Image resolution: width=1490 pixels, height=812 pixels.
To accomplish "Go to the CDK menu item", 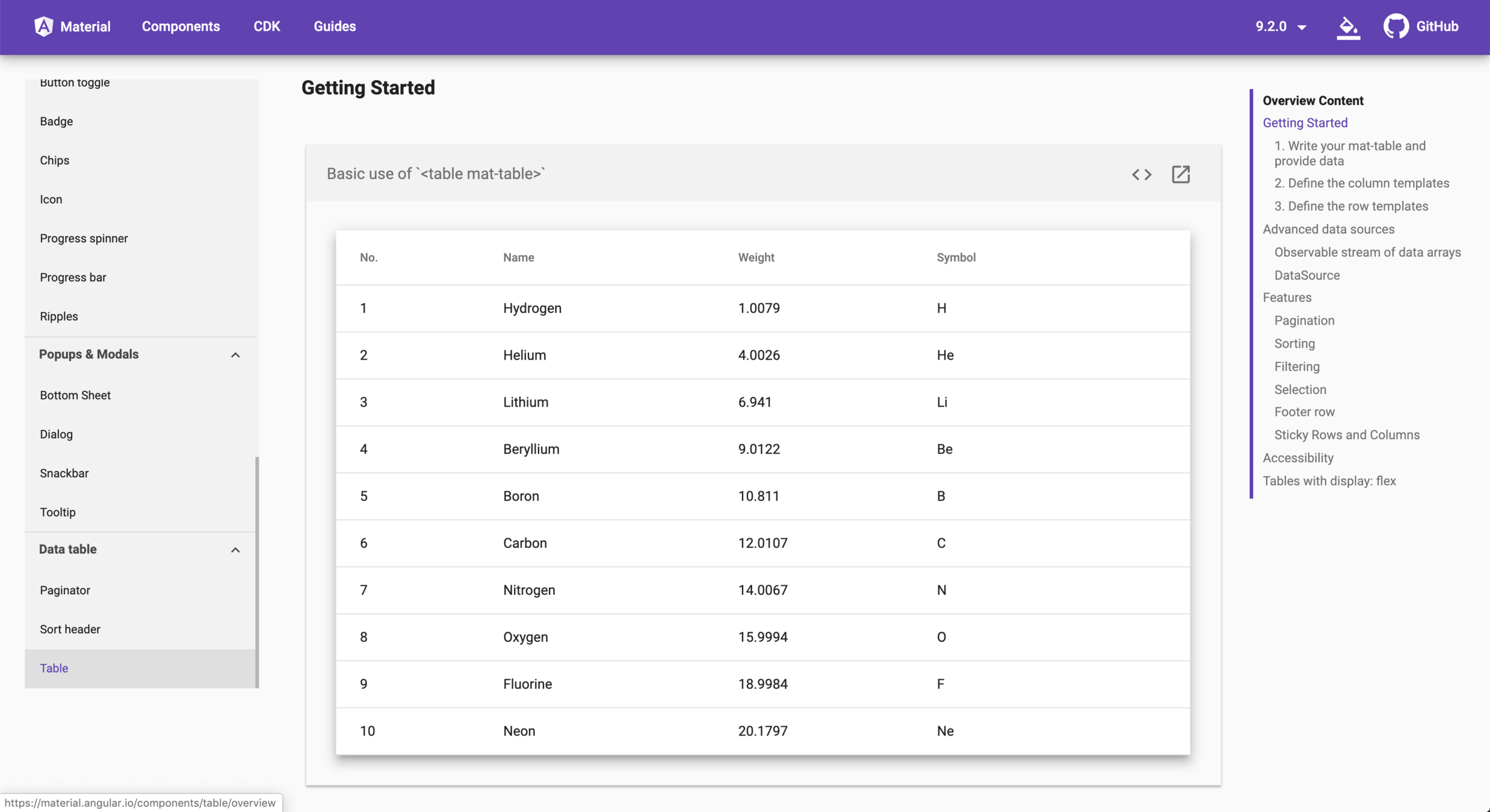I will [x=267, y=26].
